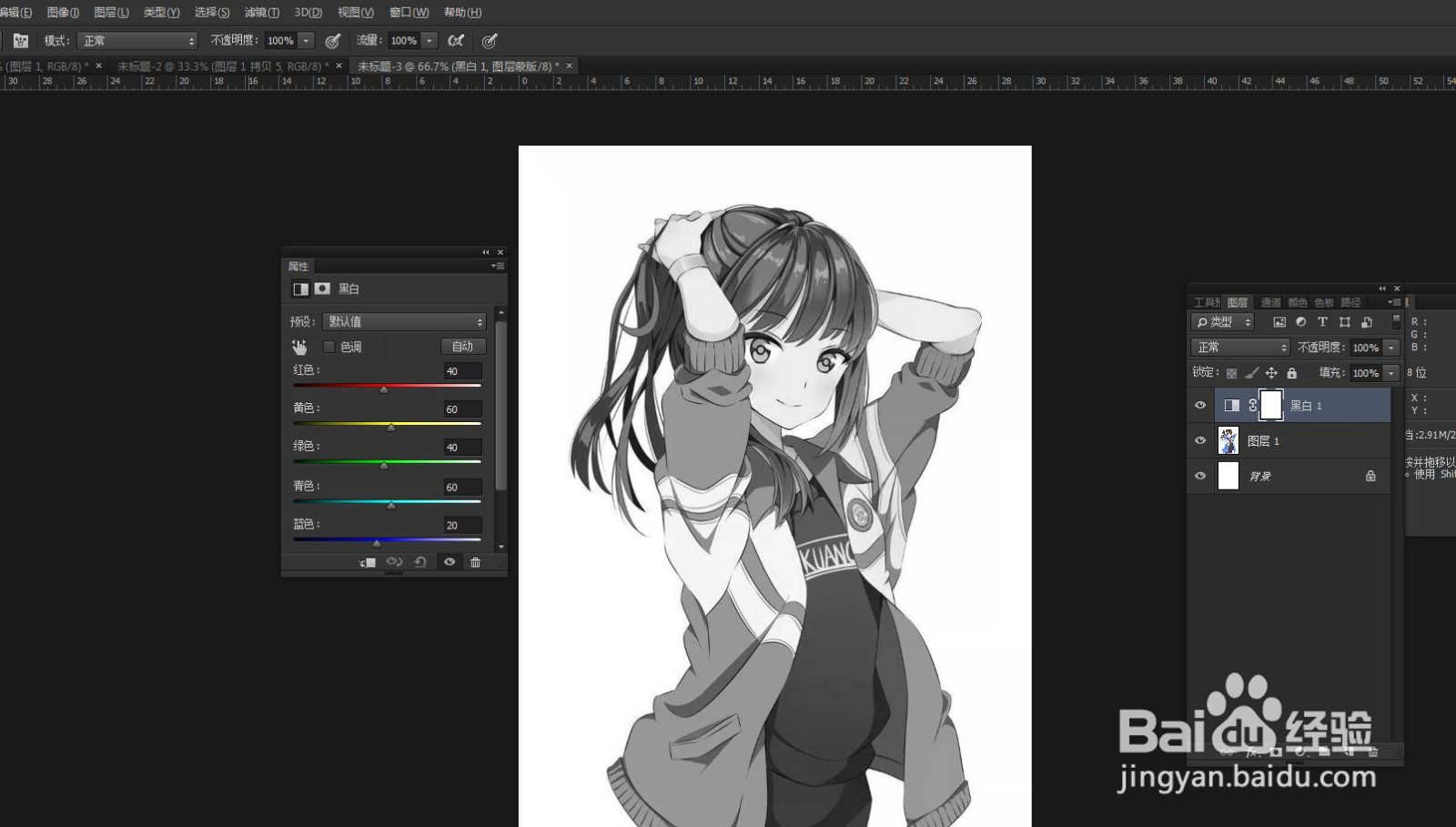Click the 红色 red slider handle
Image resolution: width=1456 pixels, height=827 pixels.
[x=383, y=388]
